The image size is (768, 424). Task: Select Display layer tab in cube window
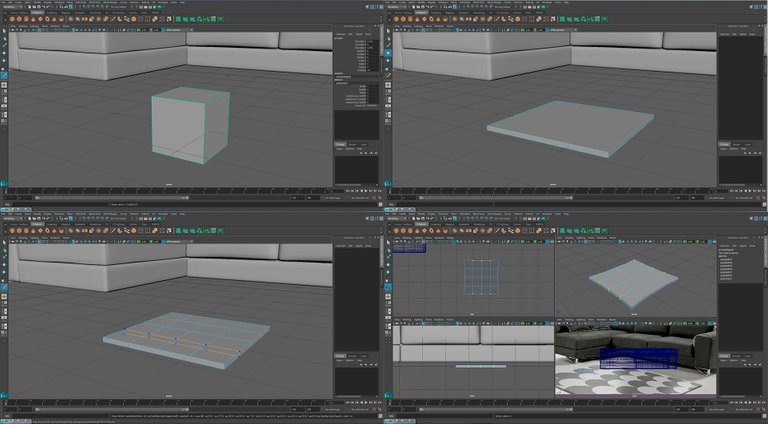tap(340, 144)
